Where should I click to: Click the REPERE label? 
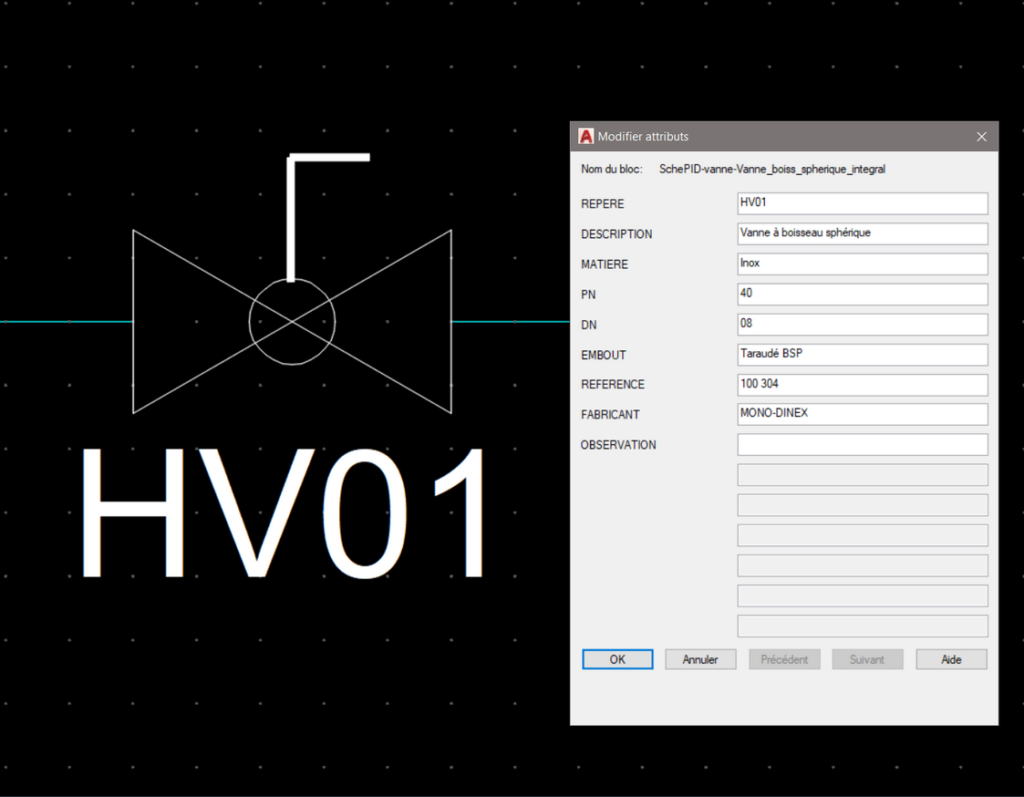[x=602, y=204]
